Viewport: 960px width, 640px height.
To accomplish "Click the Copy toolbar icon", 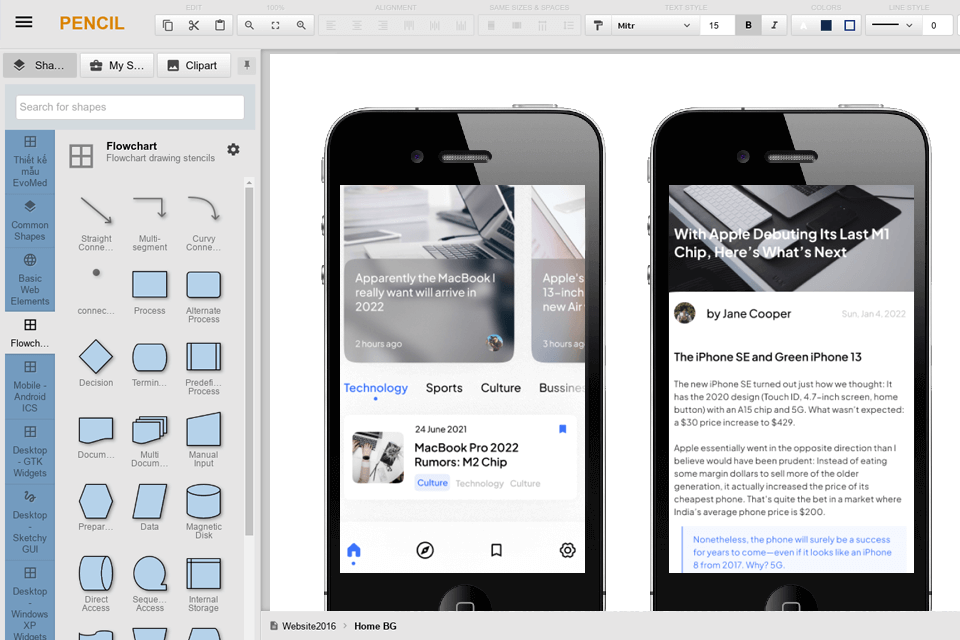I will tap(168, 25).
